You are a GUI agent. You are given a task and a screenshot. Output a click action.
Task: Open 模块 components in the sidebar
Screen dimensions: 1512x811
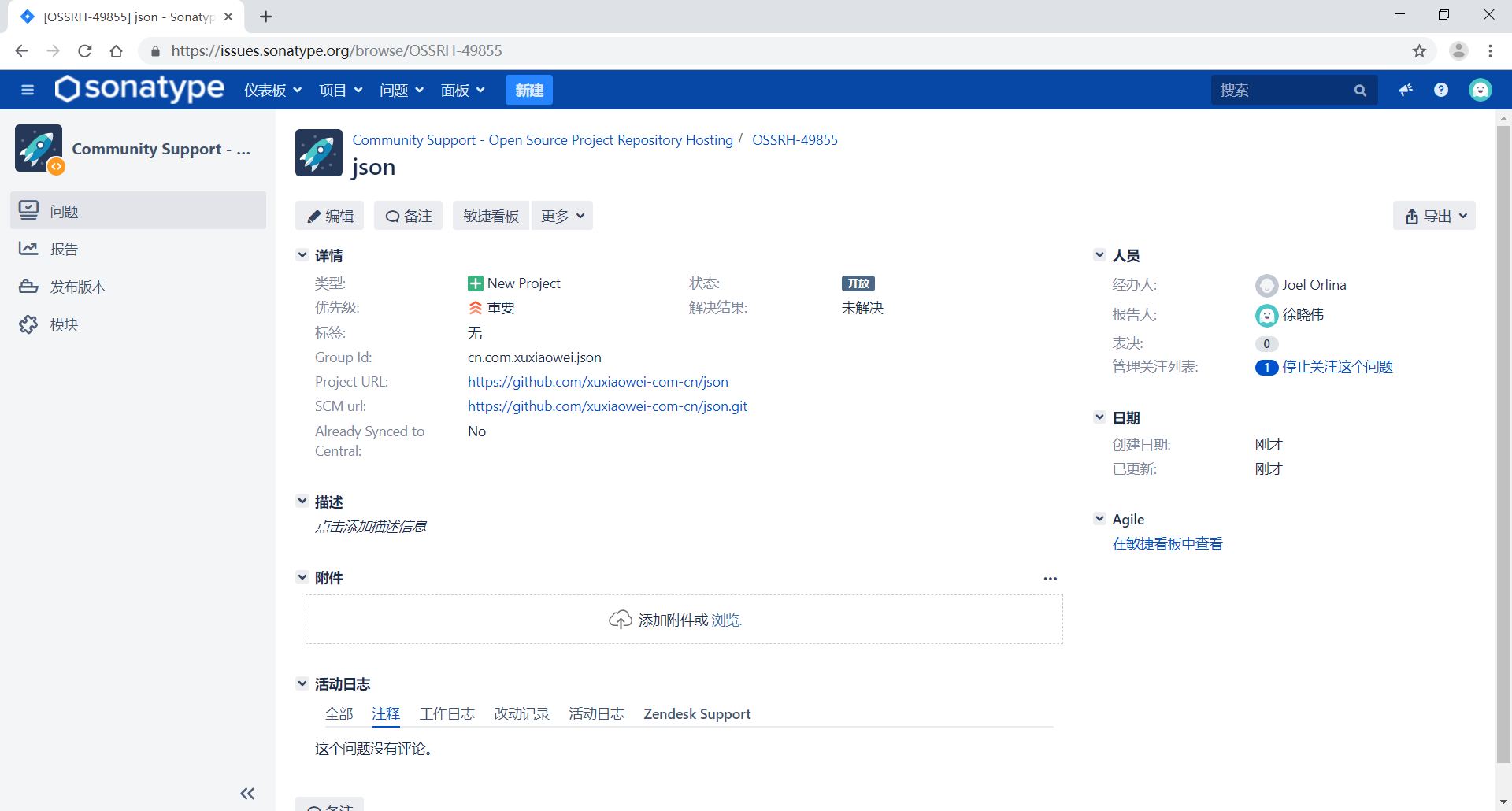[x=138, y=324]
